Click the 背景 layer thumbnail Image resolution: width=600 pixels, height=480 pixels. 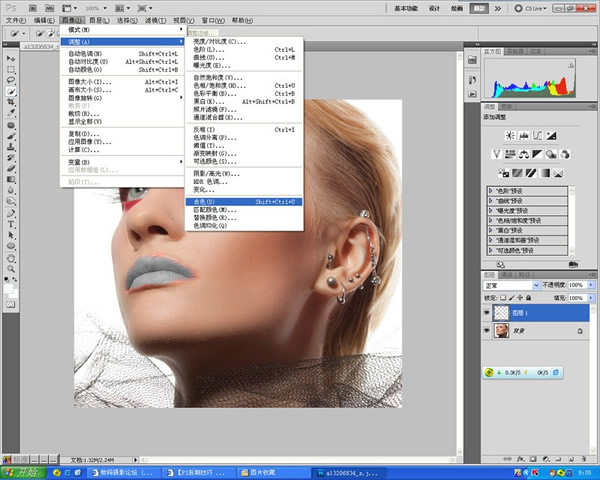click(x=501, y=330)
